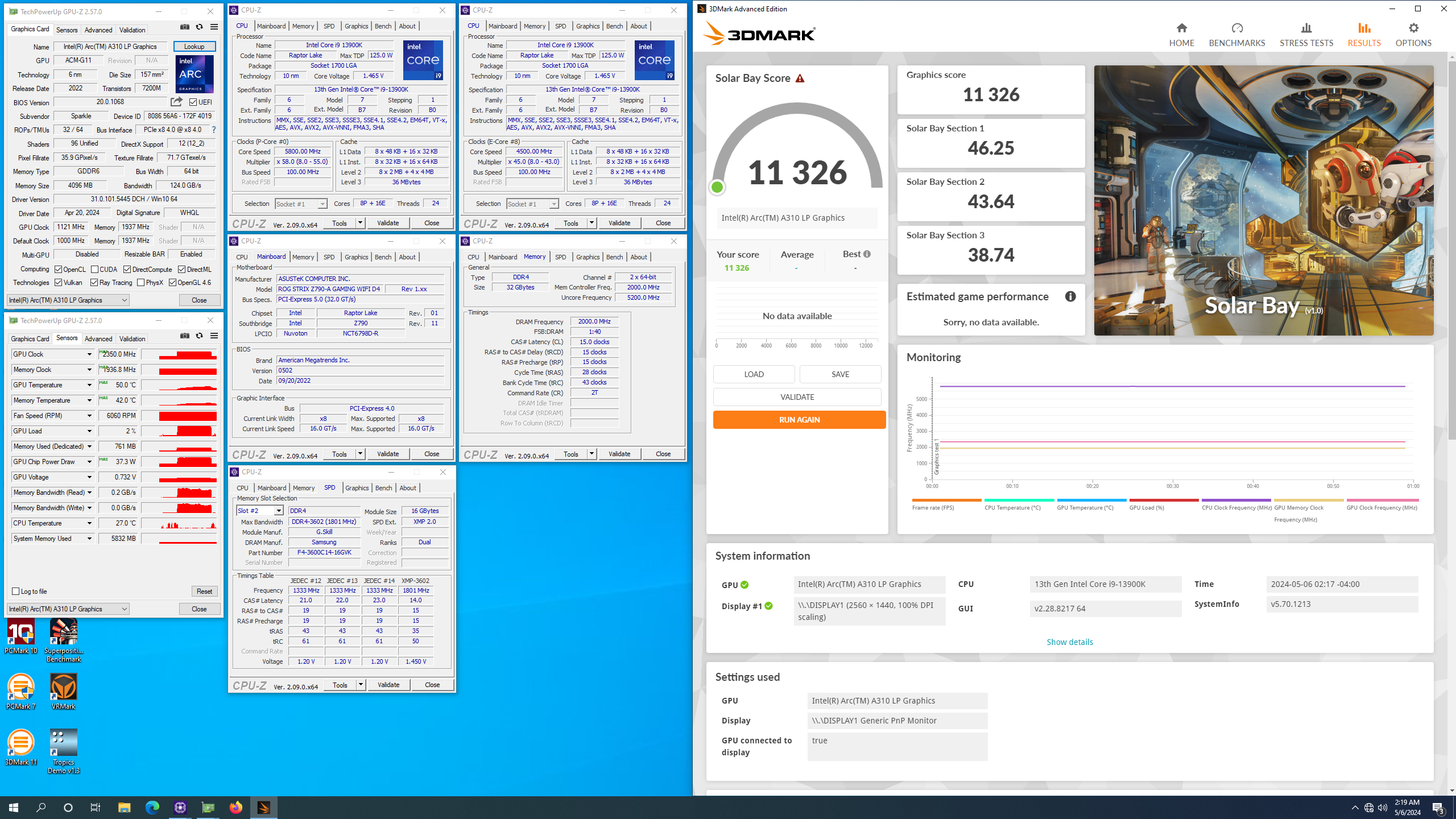
Task: Open File Explorer from the taskbar
Action: click(x=124, y=807)
